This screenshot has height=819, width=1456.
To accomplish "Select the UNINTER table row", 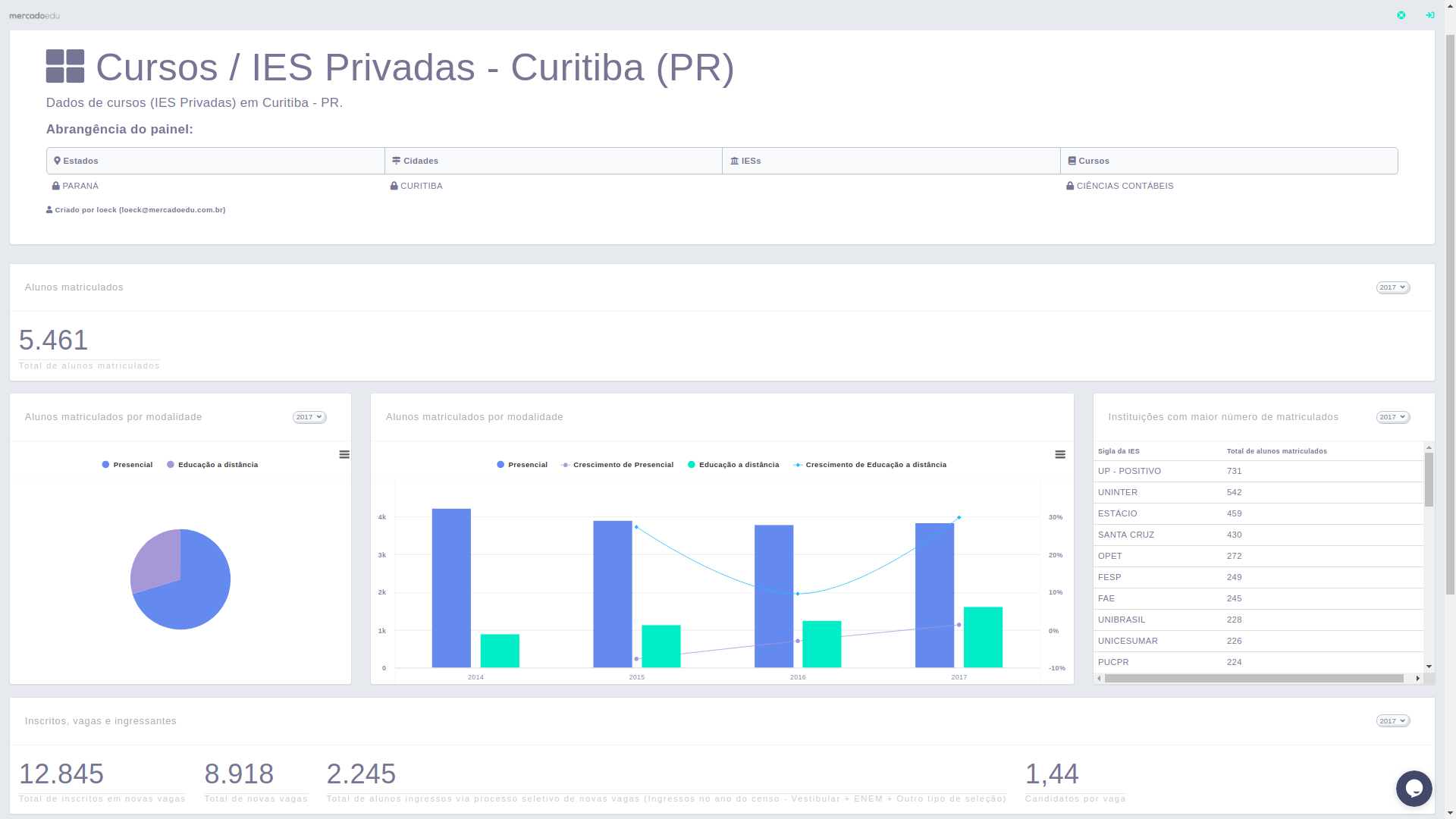I will point(1258,493).
